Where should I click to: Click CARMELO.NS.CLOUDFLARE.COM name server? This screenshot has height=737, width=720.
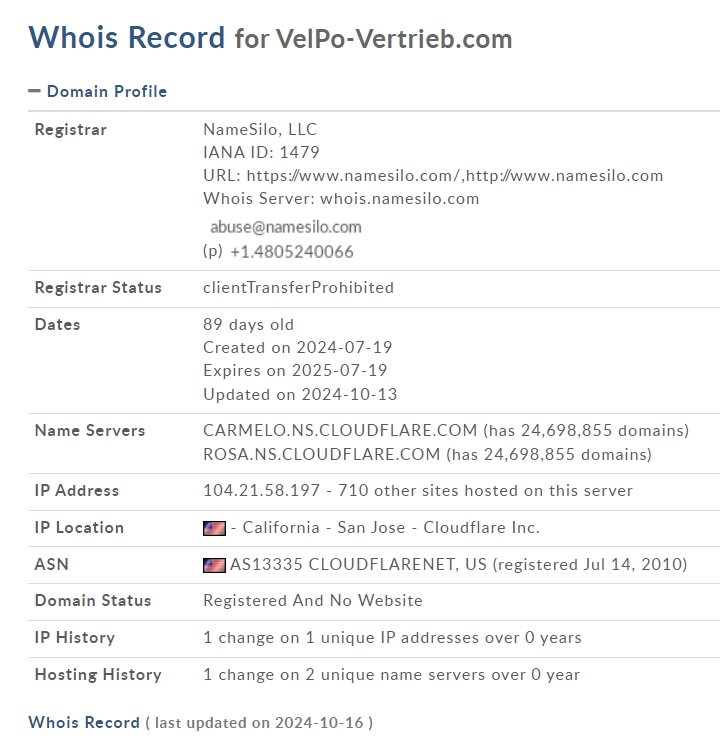(340, 431)
